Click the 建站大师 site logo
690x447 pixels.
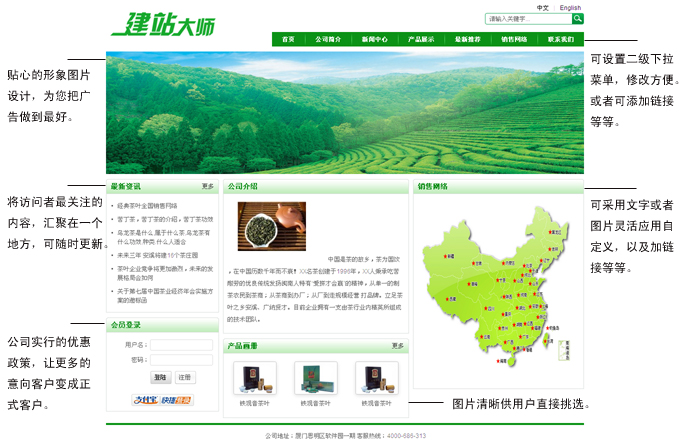pyautogui.click(x=163, y=24)
